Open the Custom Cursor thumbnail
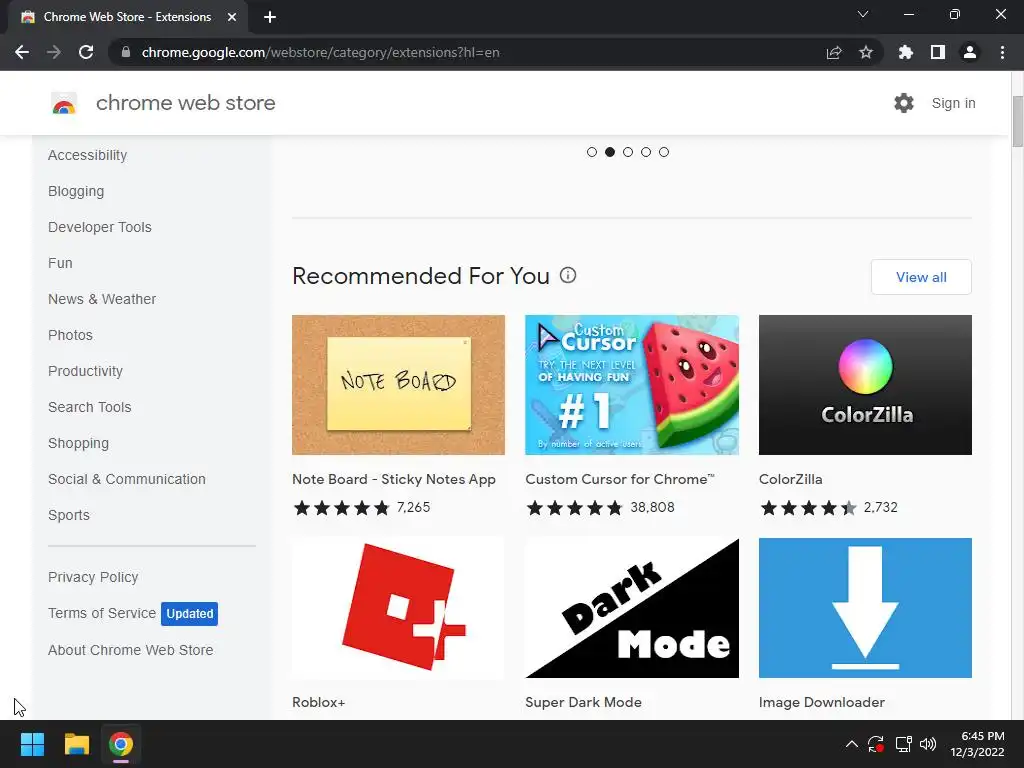 click(x=632, y=385)
